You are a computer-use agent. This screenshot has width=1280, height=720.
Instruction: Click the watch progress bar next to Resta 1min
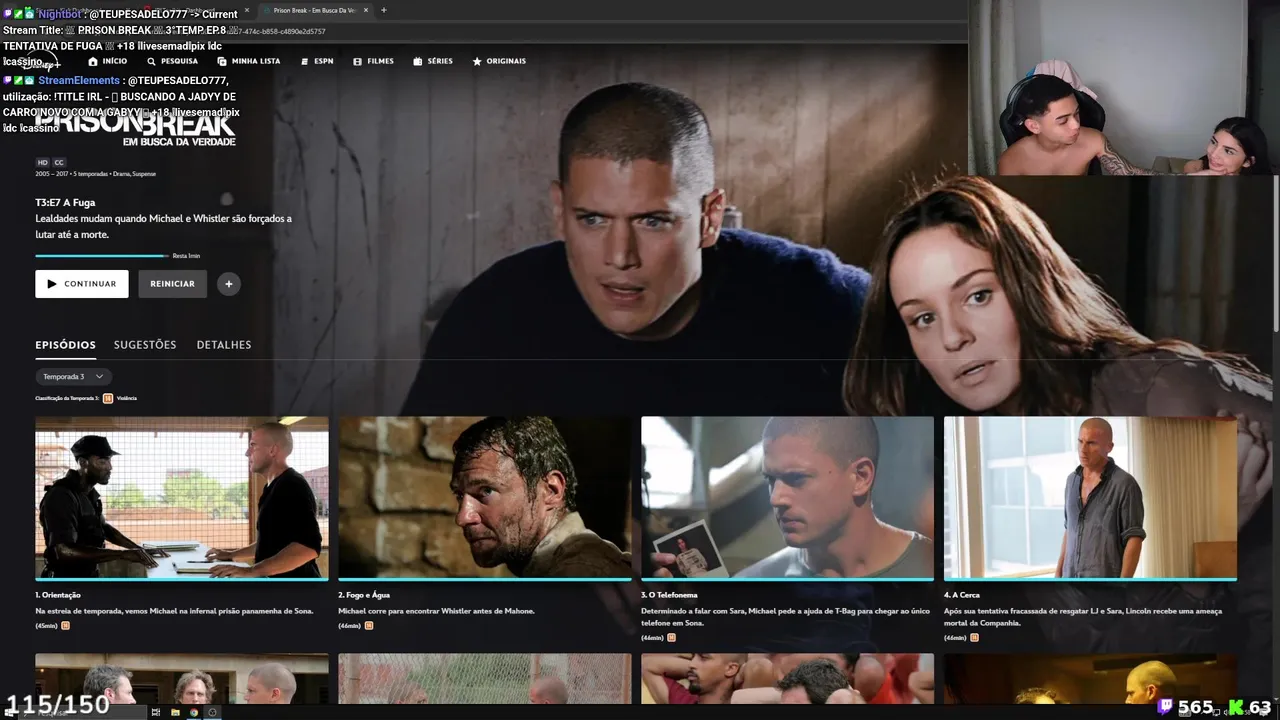(102, 256)
